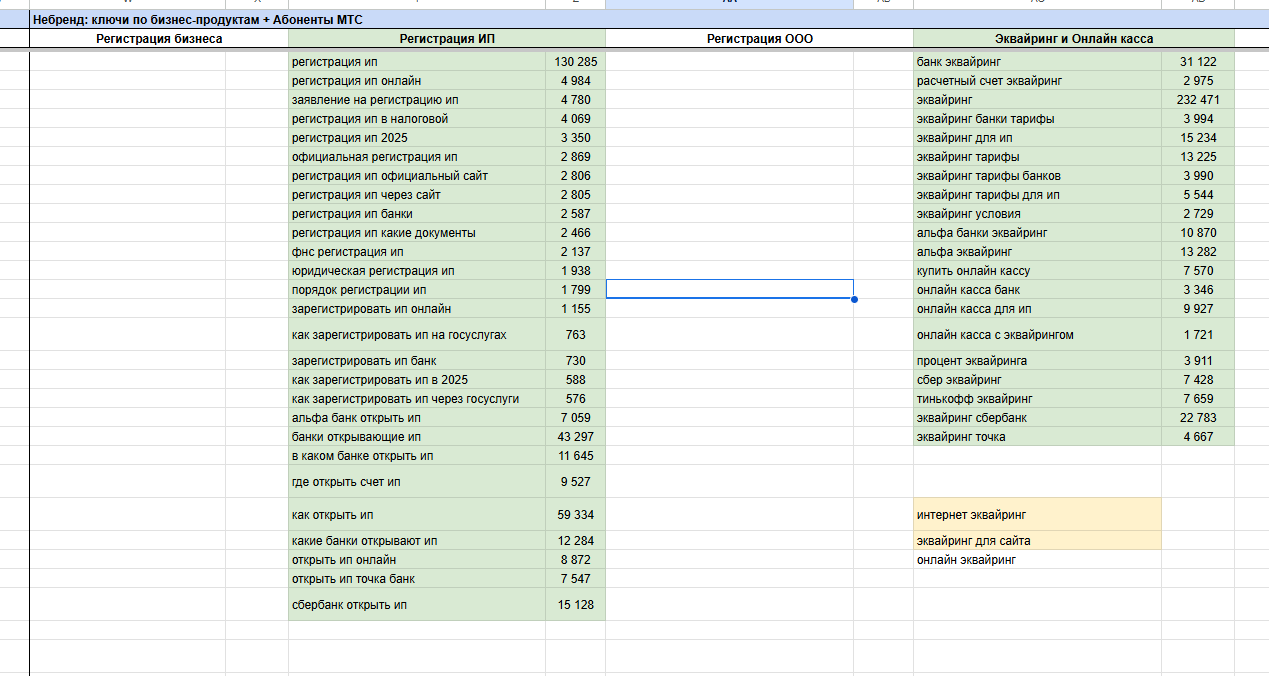
Task: Click the cell 'эквайринг сбербанк'
Action: (x=1038, y=418)
